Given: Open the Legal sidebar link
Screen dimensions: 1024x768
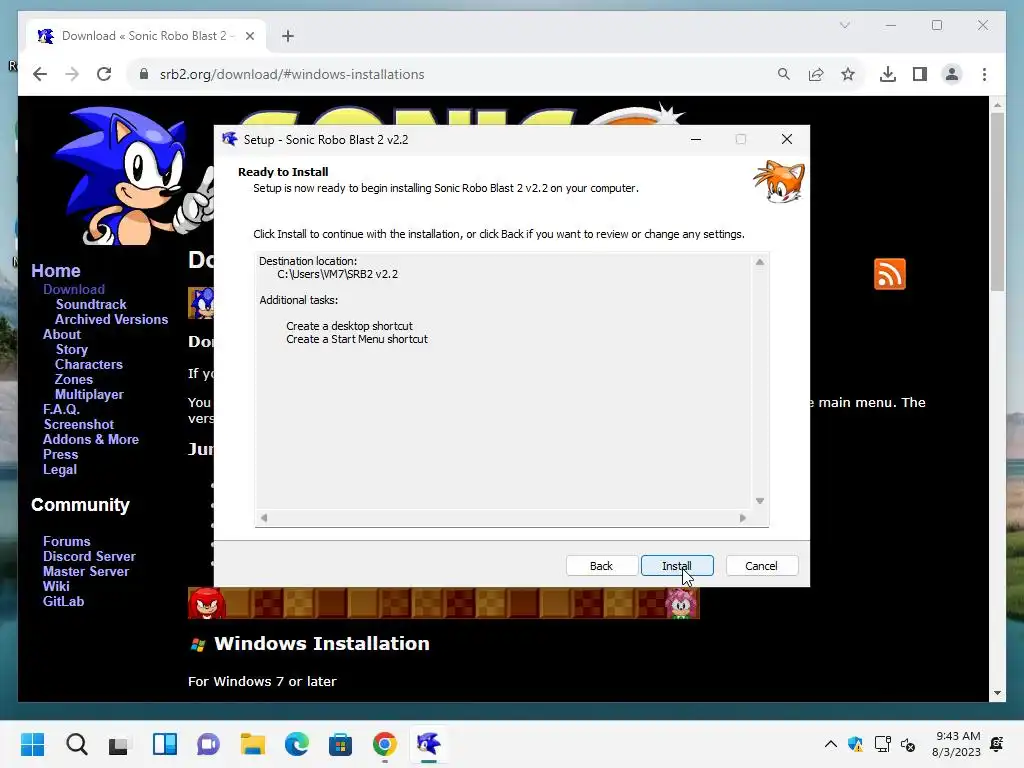Looking at the screenshot, I should 59,470.
